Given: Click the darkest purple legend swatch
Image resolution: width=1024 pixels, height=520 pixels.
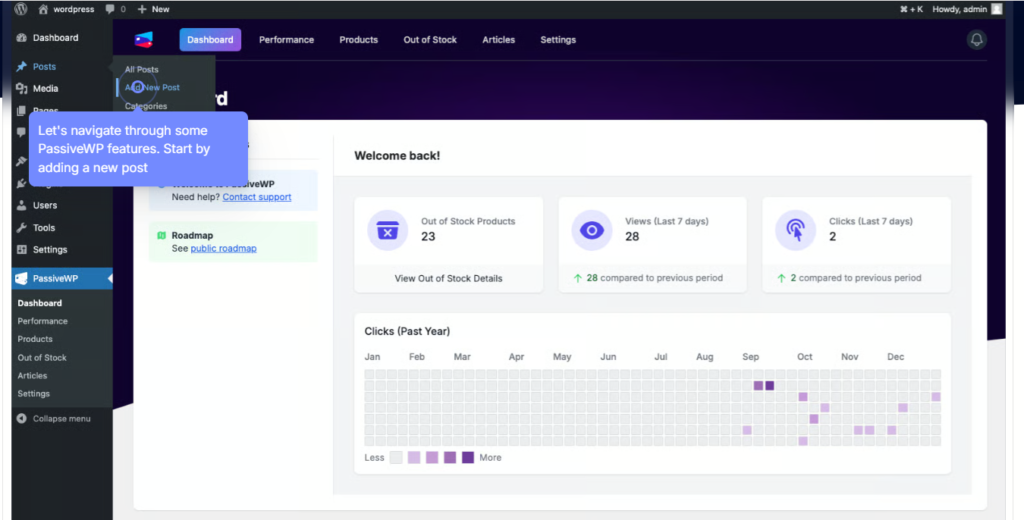Looking at the screenshot, I should 468,457.
